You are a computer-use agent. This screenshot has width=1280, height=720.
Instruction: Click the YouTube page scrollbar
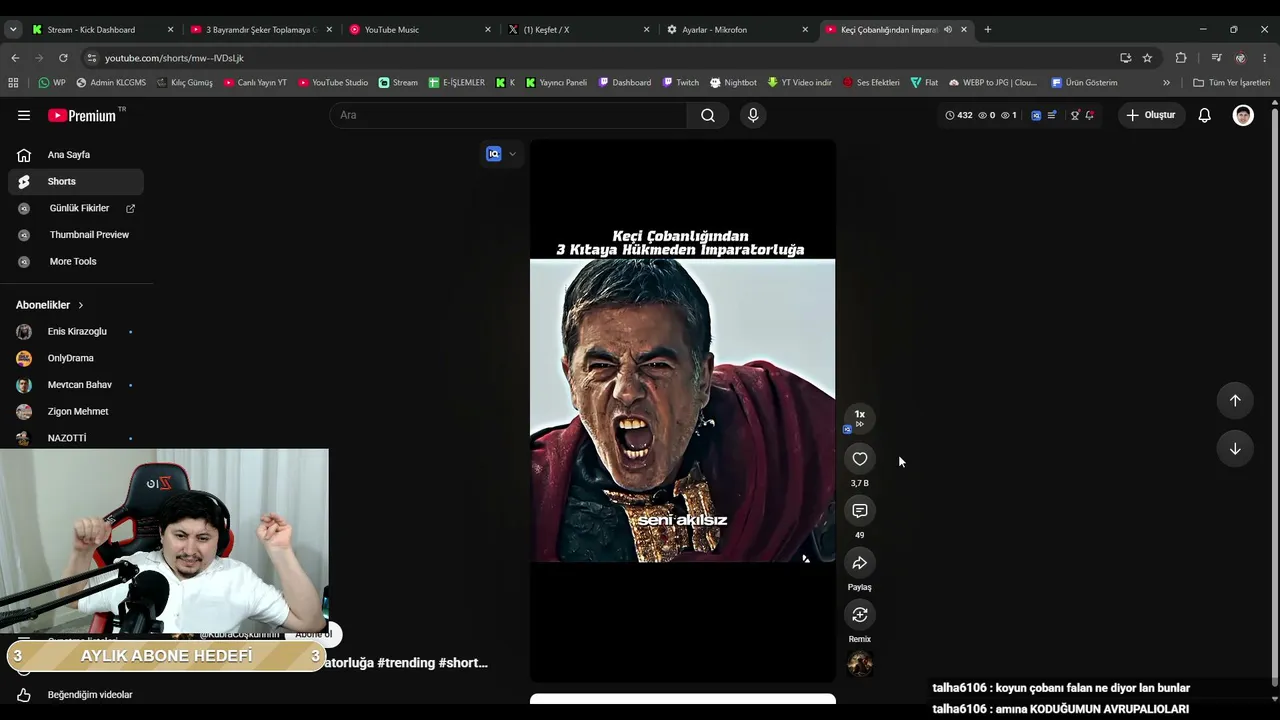click(1274, 397)
